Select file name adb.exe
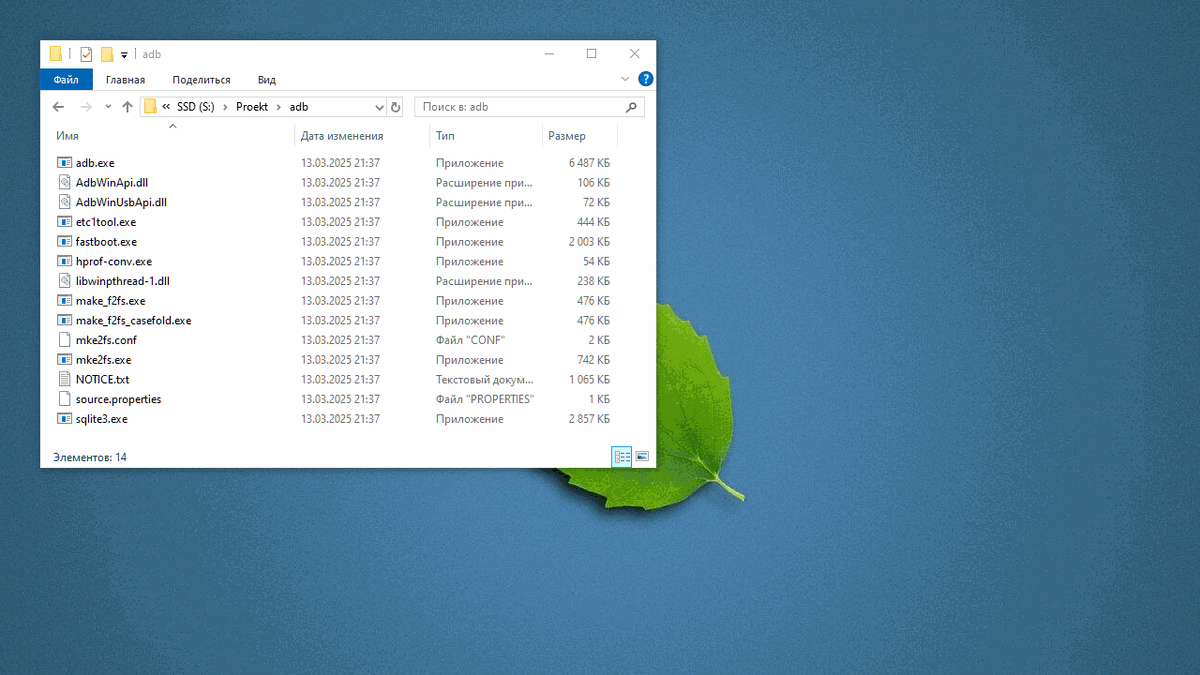Viewport: 1200px width, 675px height. click(95, 163)
